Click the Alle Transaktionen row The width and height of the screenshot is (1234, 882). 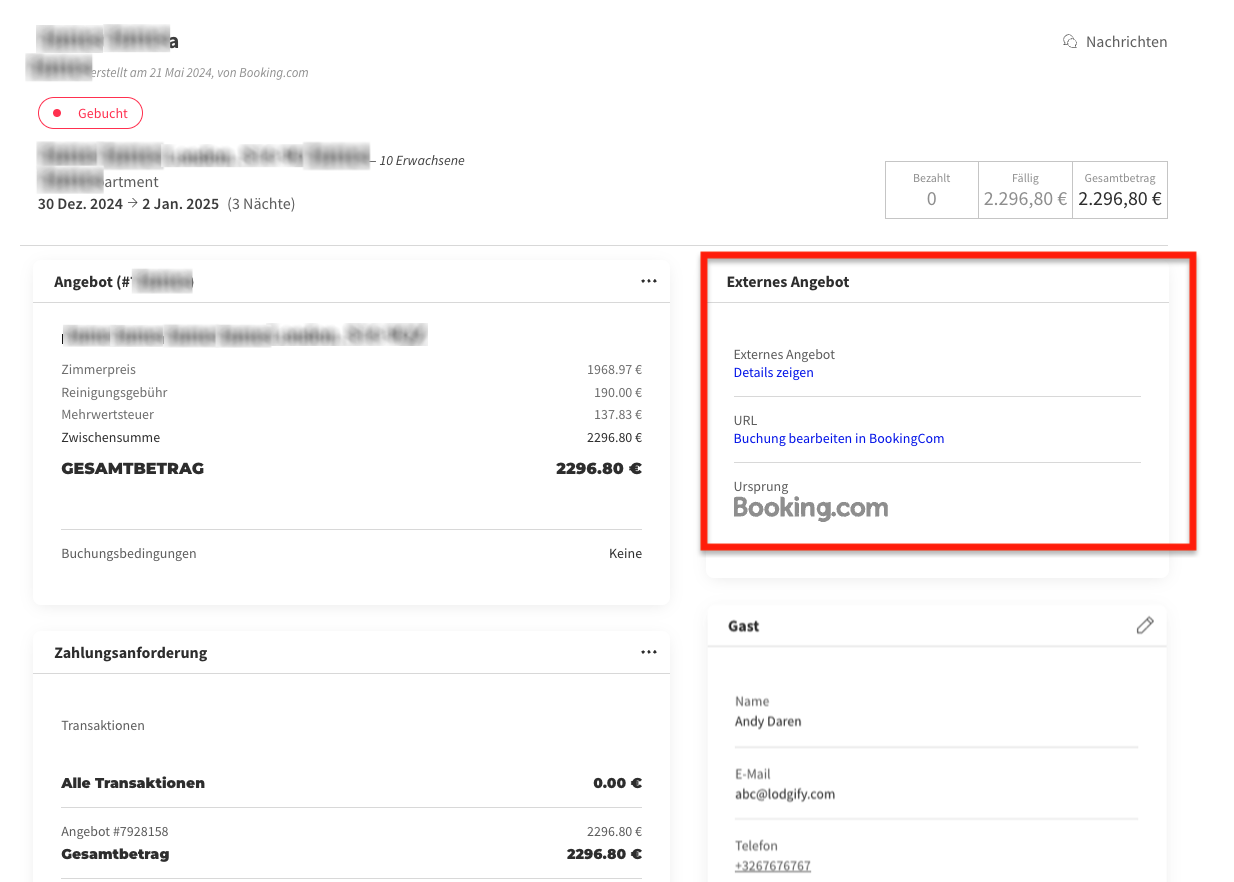(x=133, y=783)
